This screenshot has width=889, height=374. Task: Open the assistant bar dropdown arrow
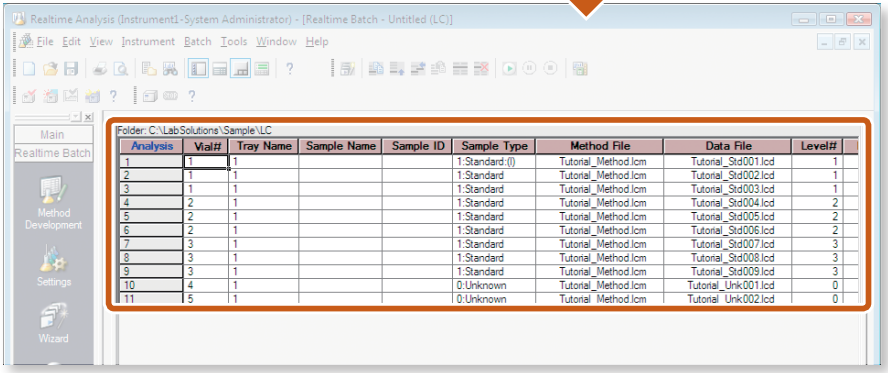coord(77,117)
